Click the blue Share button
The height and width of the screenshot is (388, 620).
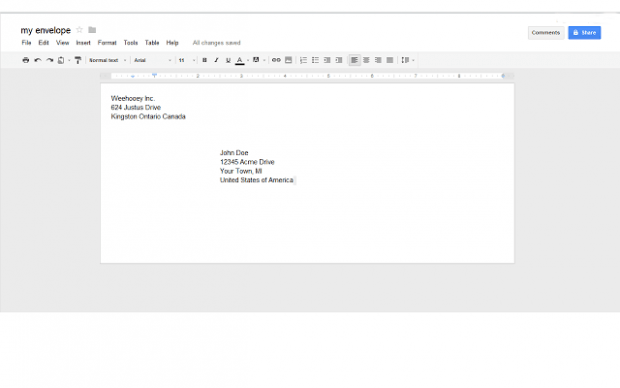tap(584, 32)
